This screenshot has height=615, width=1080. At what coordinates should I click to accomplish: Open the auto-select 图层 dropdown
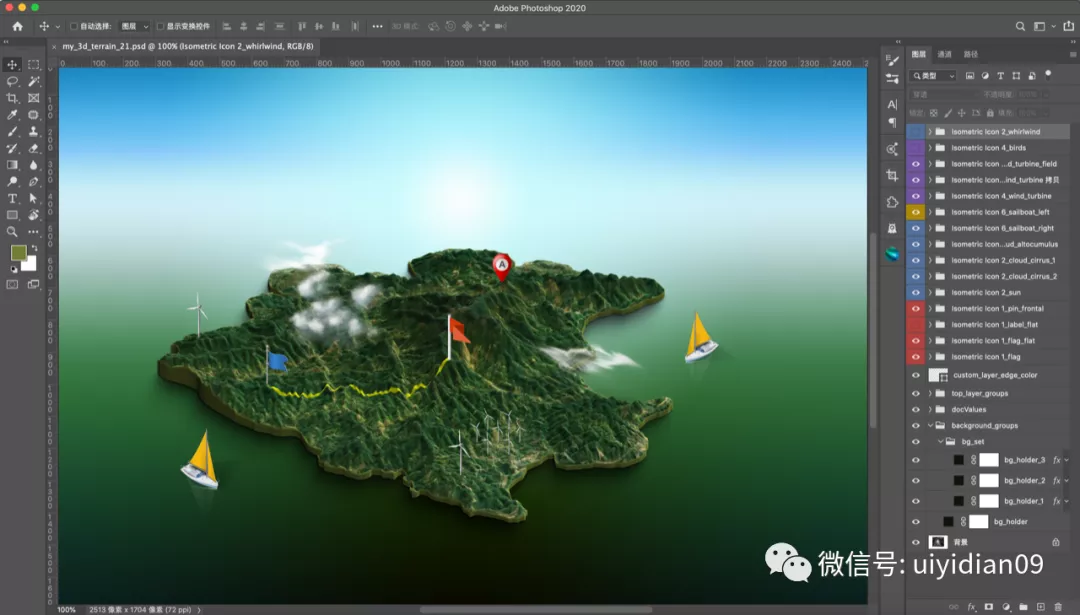[134, 26]
